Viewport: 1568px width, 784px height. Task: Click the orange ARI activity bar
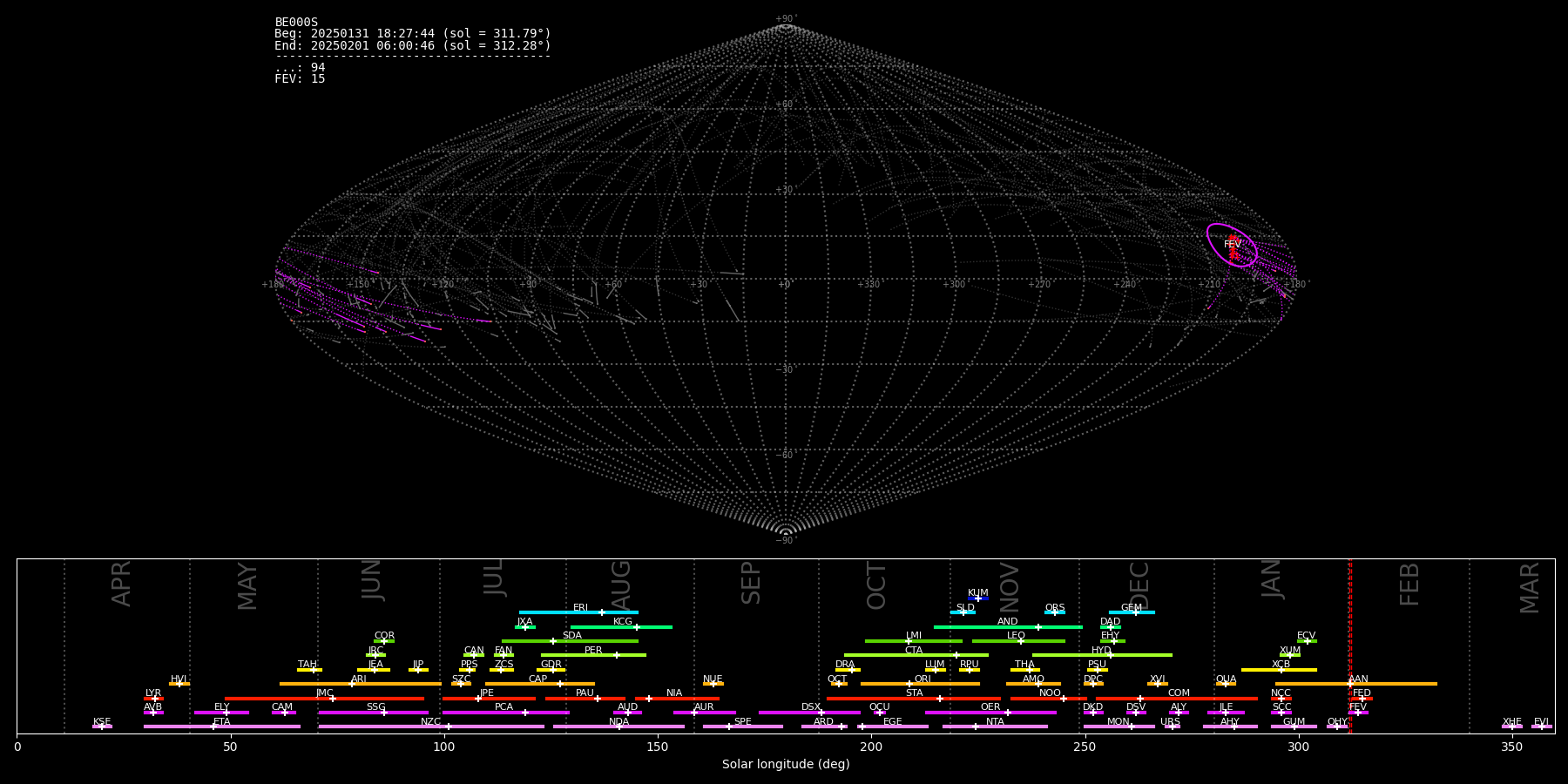click(x=361, y=684)
